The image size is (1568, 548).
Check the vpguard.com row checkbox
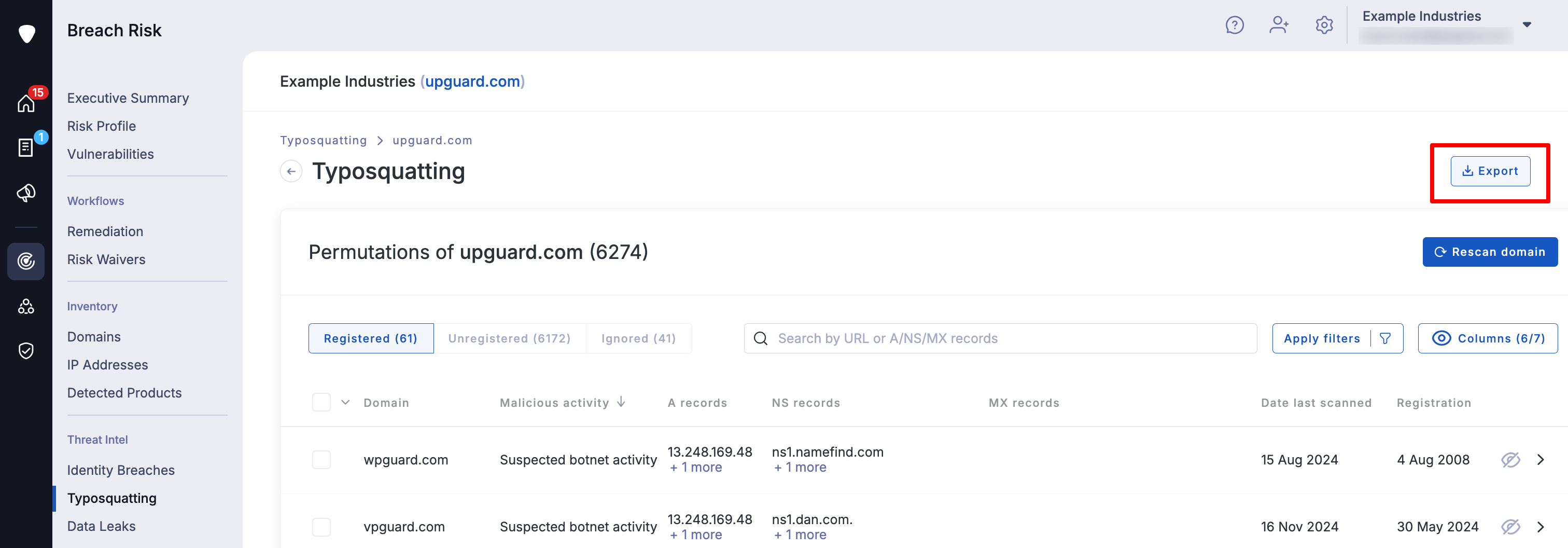pos(321,527)
